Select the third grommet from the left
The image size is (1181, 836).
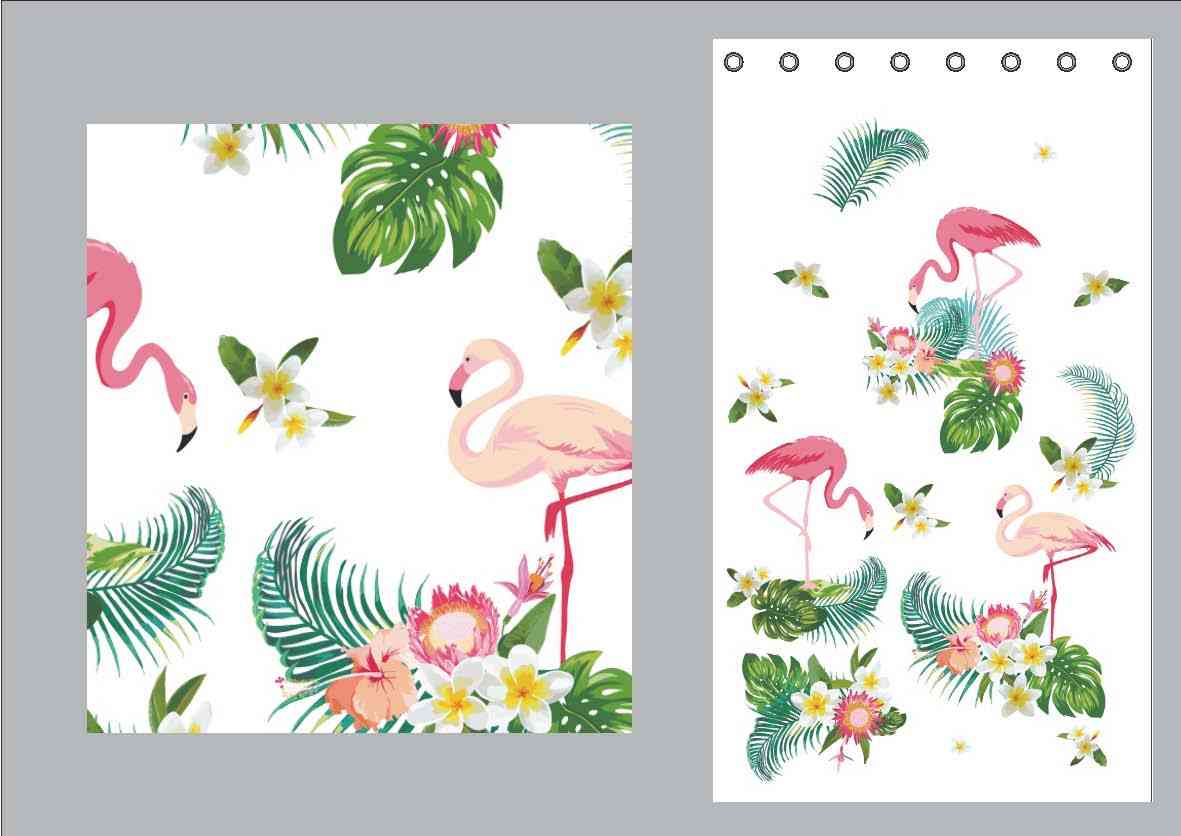844,62
